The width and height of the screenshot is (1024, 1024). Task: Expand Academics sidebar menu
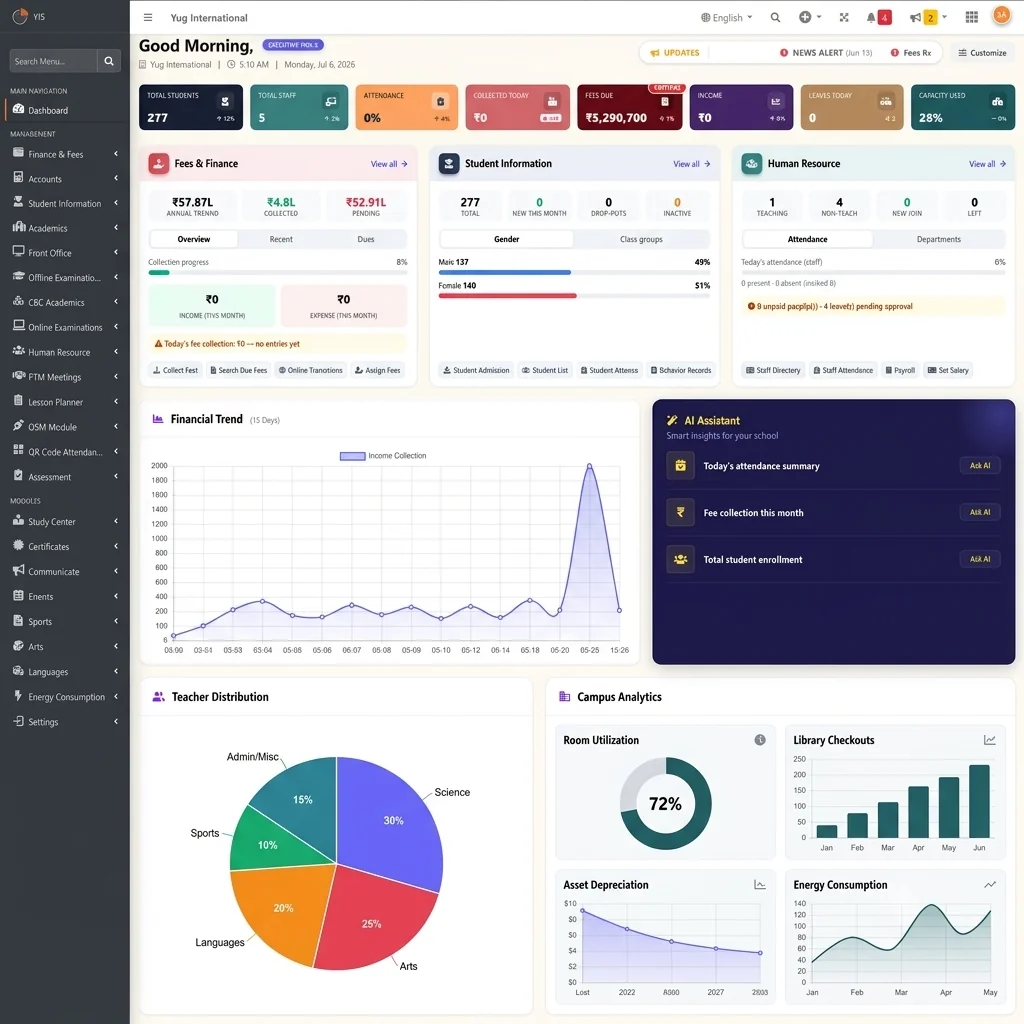click(65, 228)
